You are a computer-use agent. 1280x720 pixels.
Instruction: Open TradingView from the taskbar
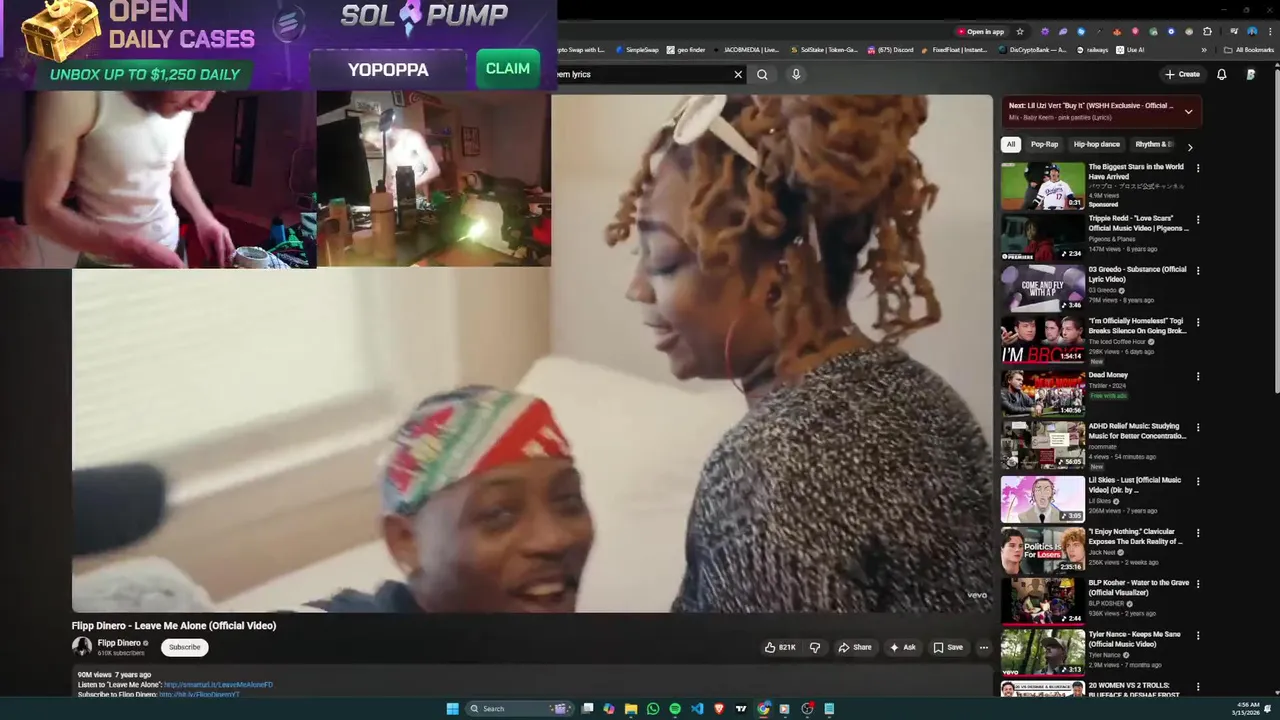click(741, 708)
